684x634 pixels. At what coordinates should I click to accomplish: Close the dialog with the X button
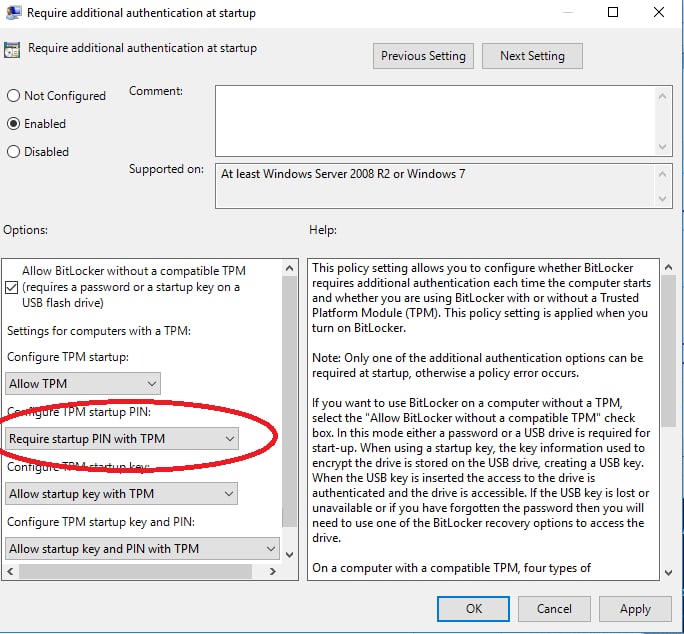point(659,12)
